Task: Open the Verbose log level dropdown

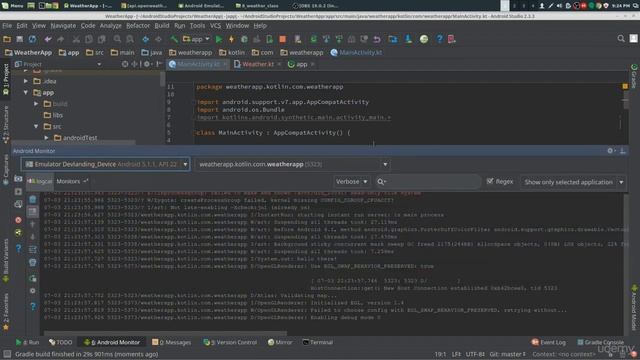Action: pos(351,182)
